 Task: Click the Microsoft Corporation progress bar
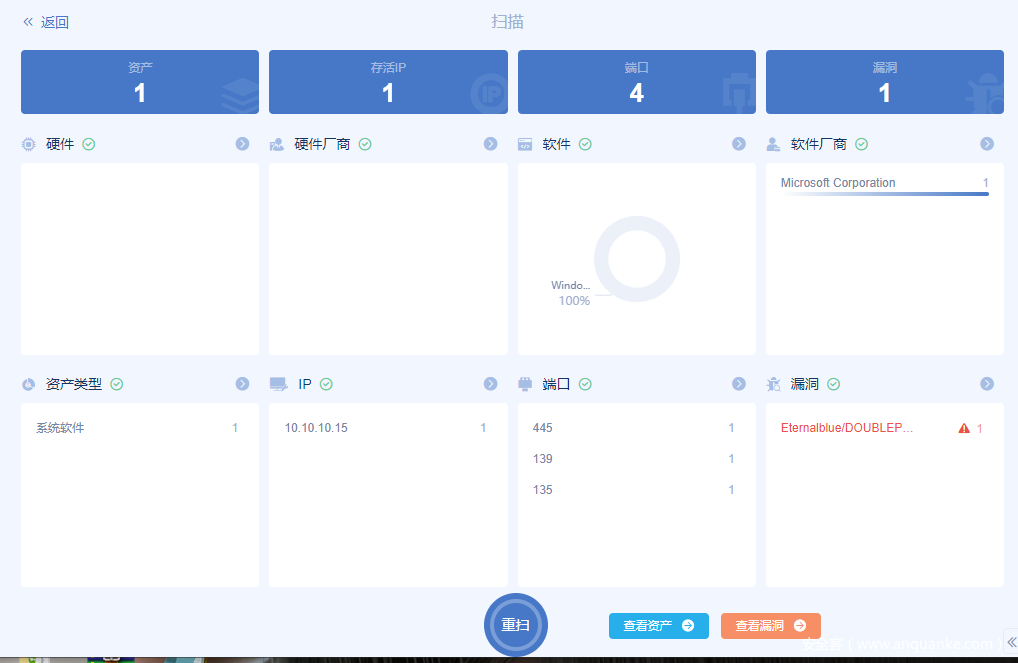[x=884, y=194]
